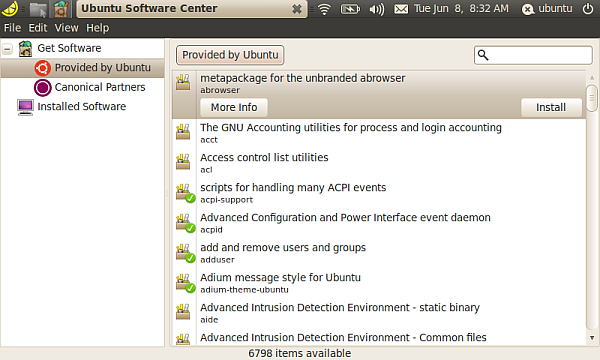Click the Software Center panel launcher icon
This screenshot has width=600, height=360.
61,9
